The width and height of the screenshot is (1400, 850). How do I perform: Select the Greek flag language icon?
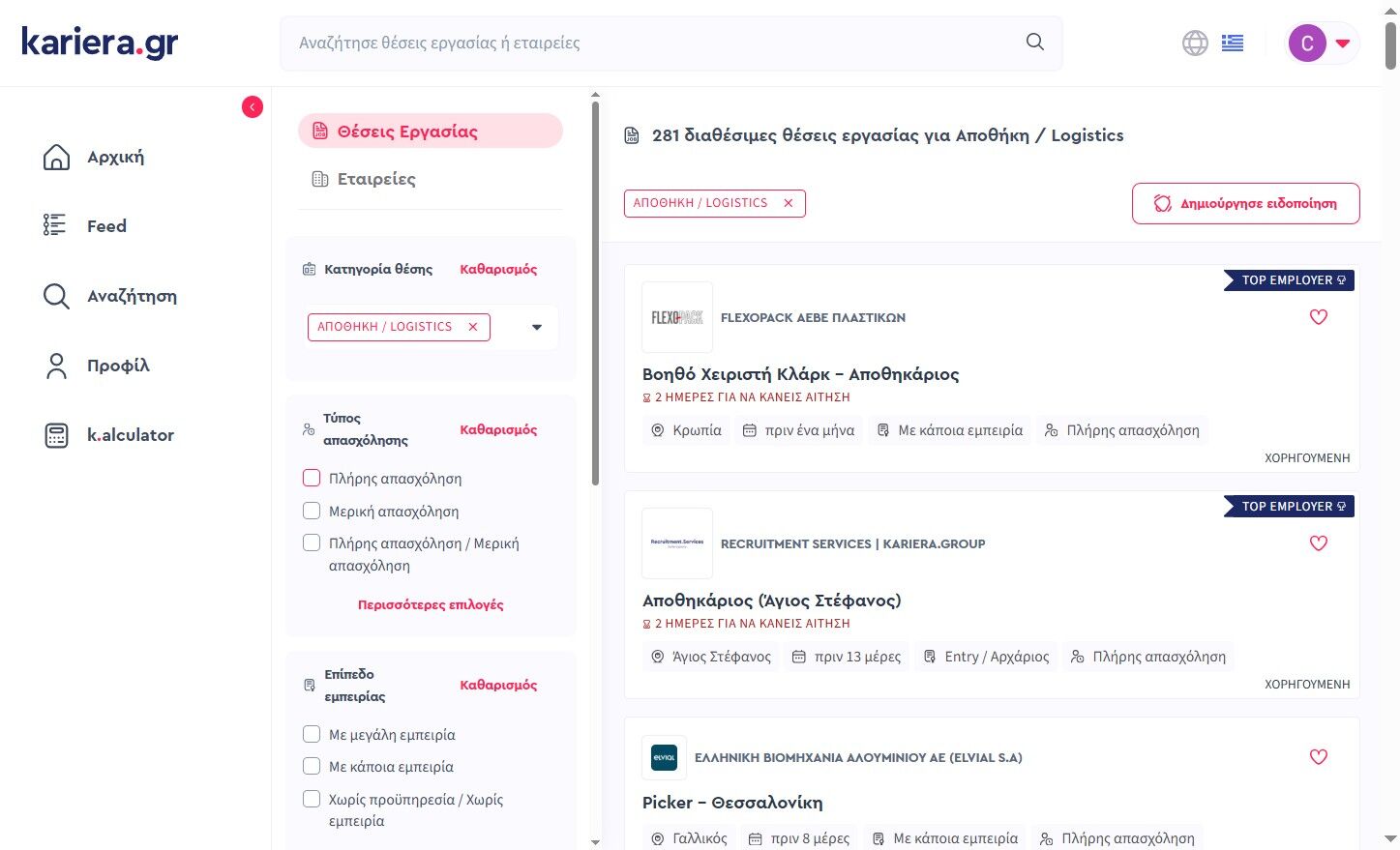point(1232,43)
